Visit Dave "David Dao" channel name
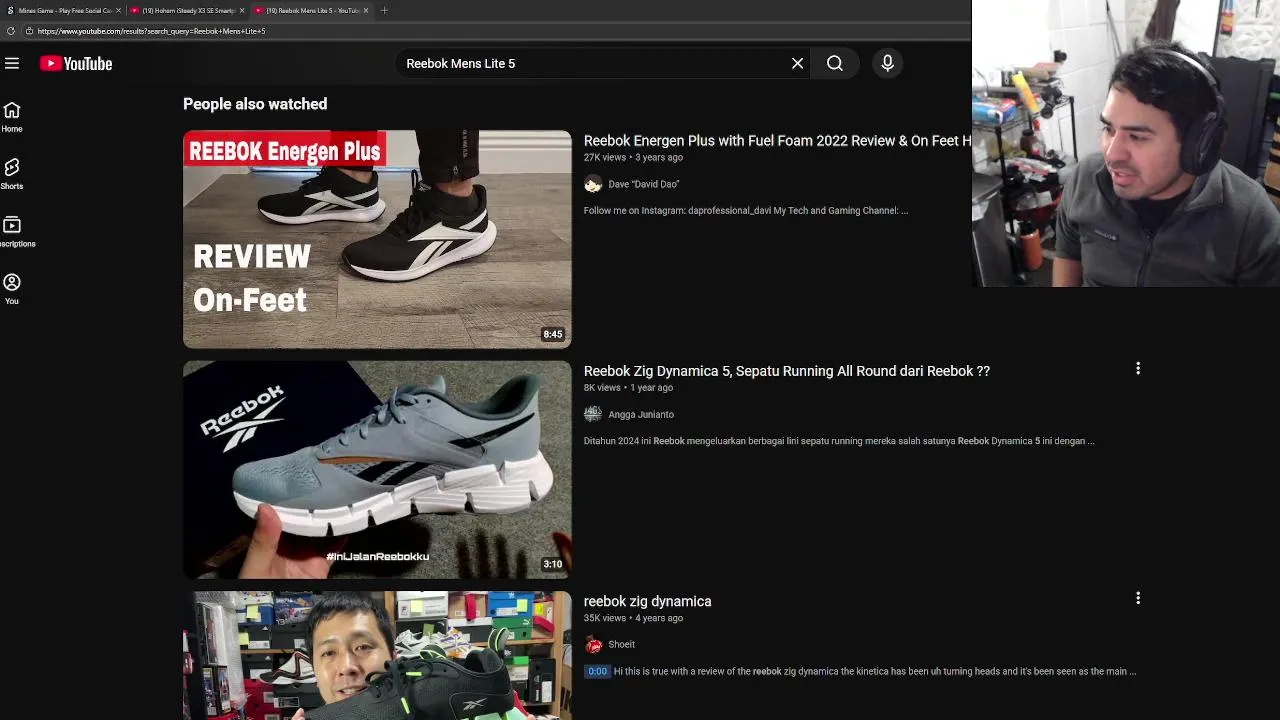Viewport: 1280px width, 720px height. tap(643, 184)
